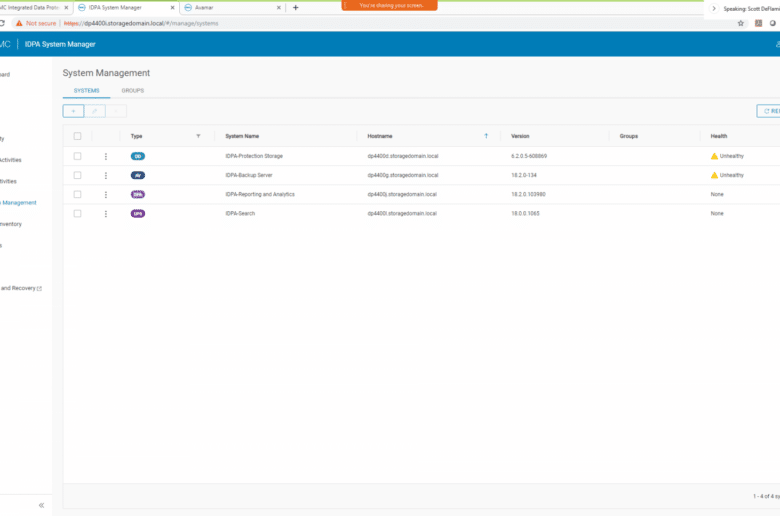Click version 18.2.0.103980

(x=528, y=195)
